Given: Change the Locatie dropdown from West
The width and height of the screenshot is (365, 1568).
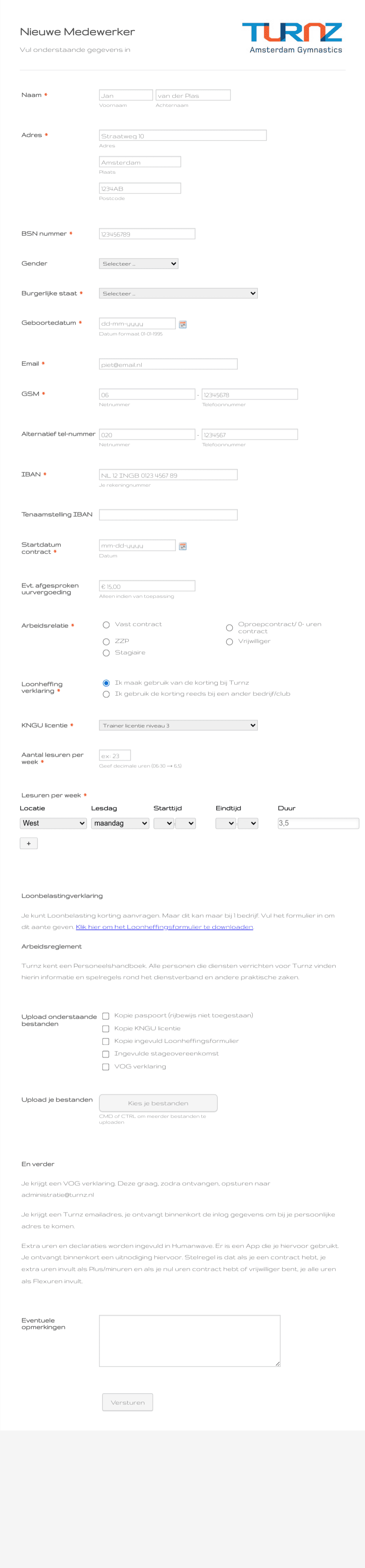Looking at the screenshot, I should (53, 823).
